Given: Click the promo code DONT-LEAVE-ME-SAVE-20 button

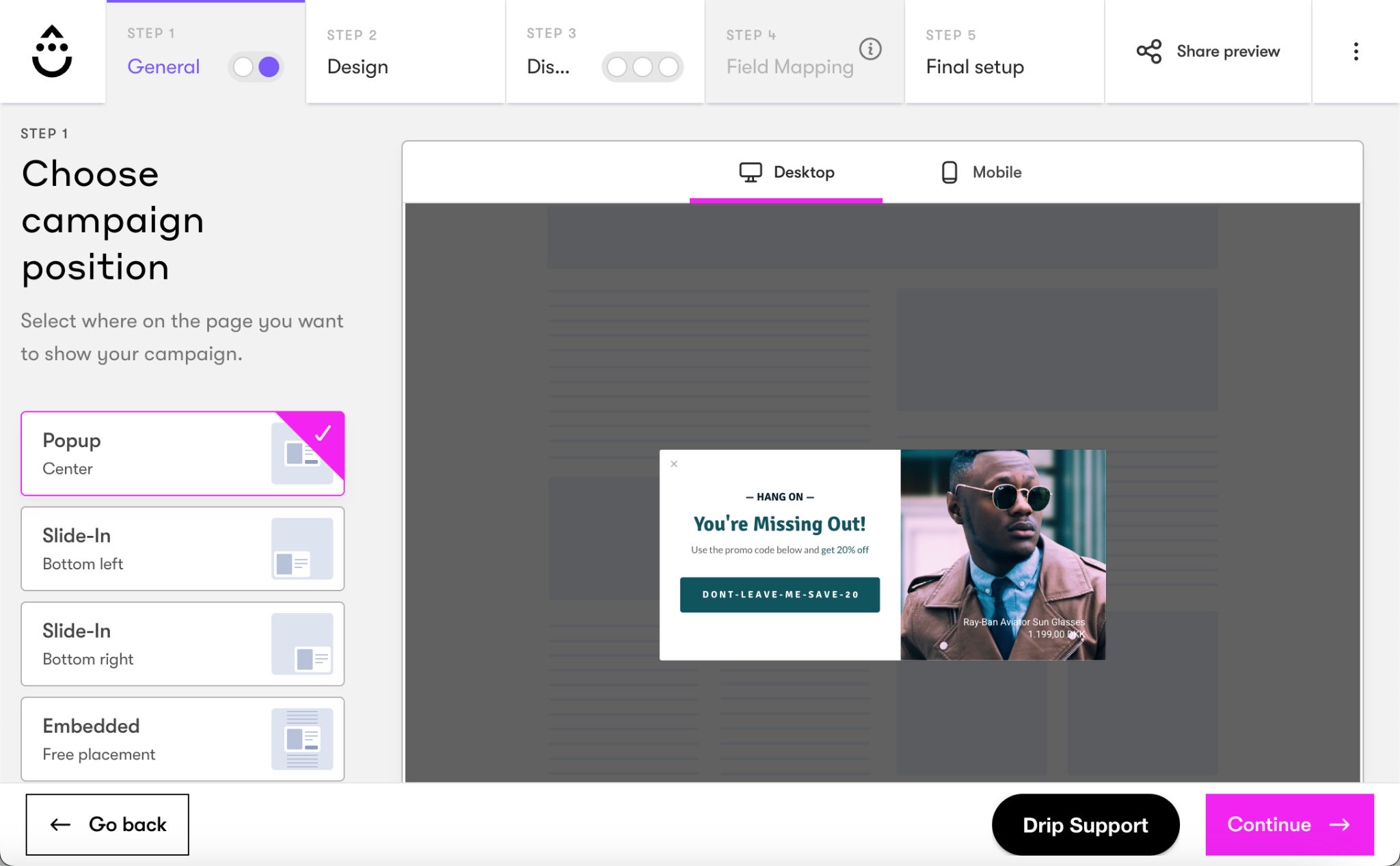Looking at the screenshot, I should (x=779, y=595).
